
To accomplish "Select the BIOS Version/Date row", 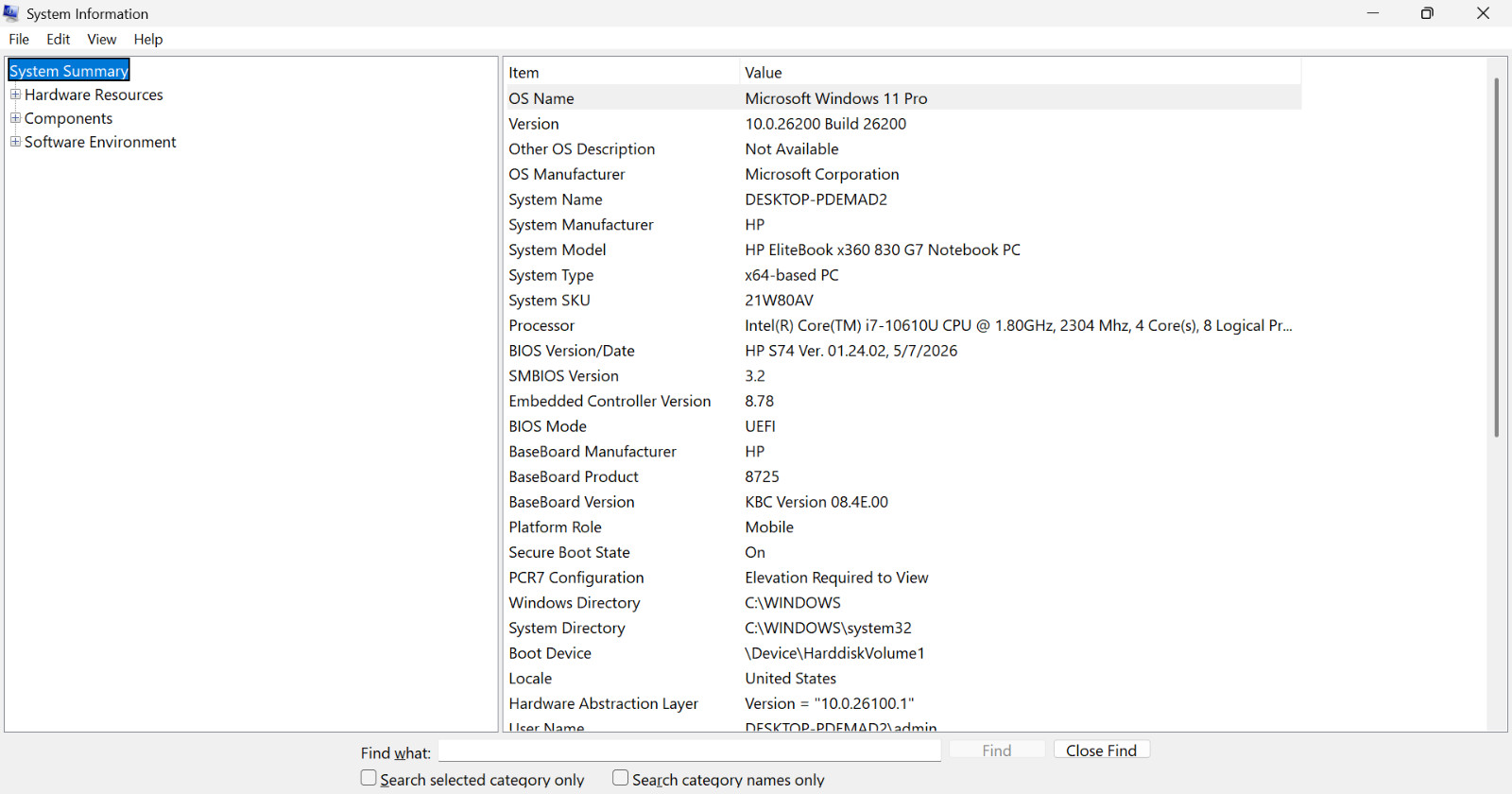I will pyautogui.click(x=903, y=351).
